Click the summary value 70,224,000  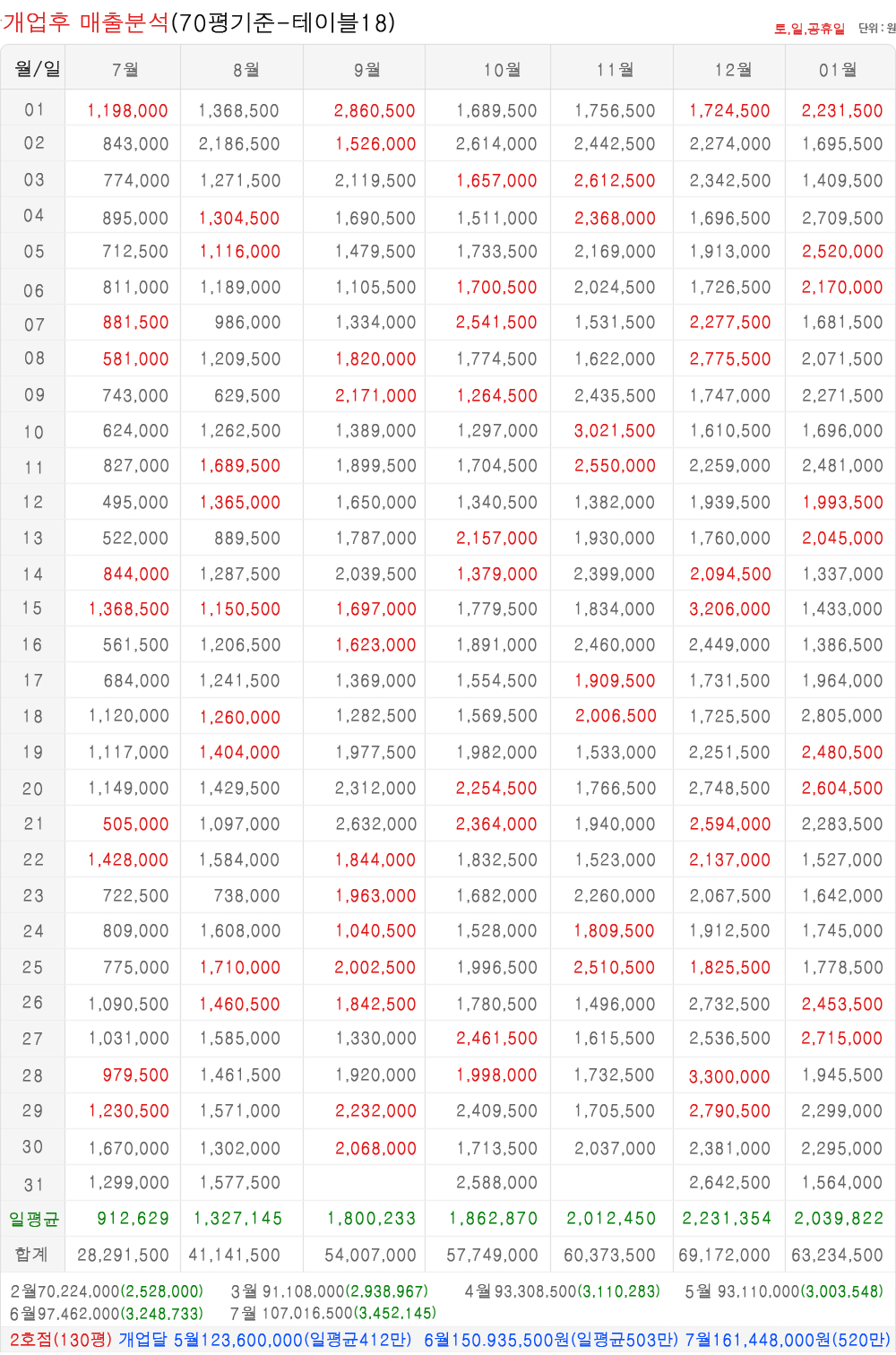(x=79, y=1291)
